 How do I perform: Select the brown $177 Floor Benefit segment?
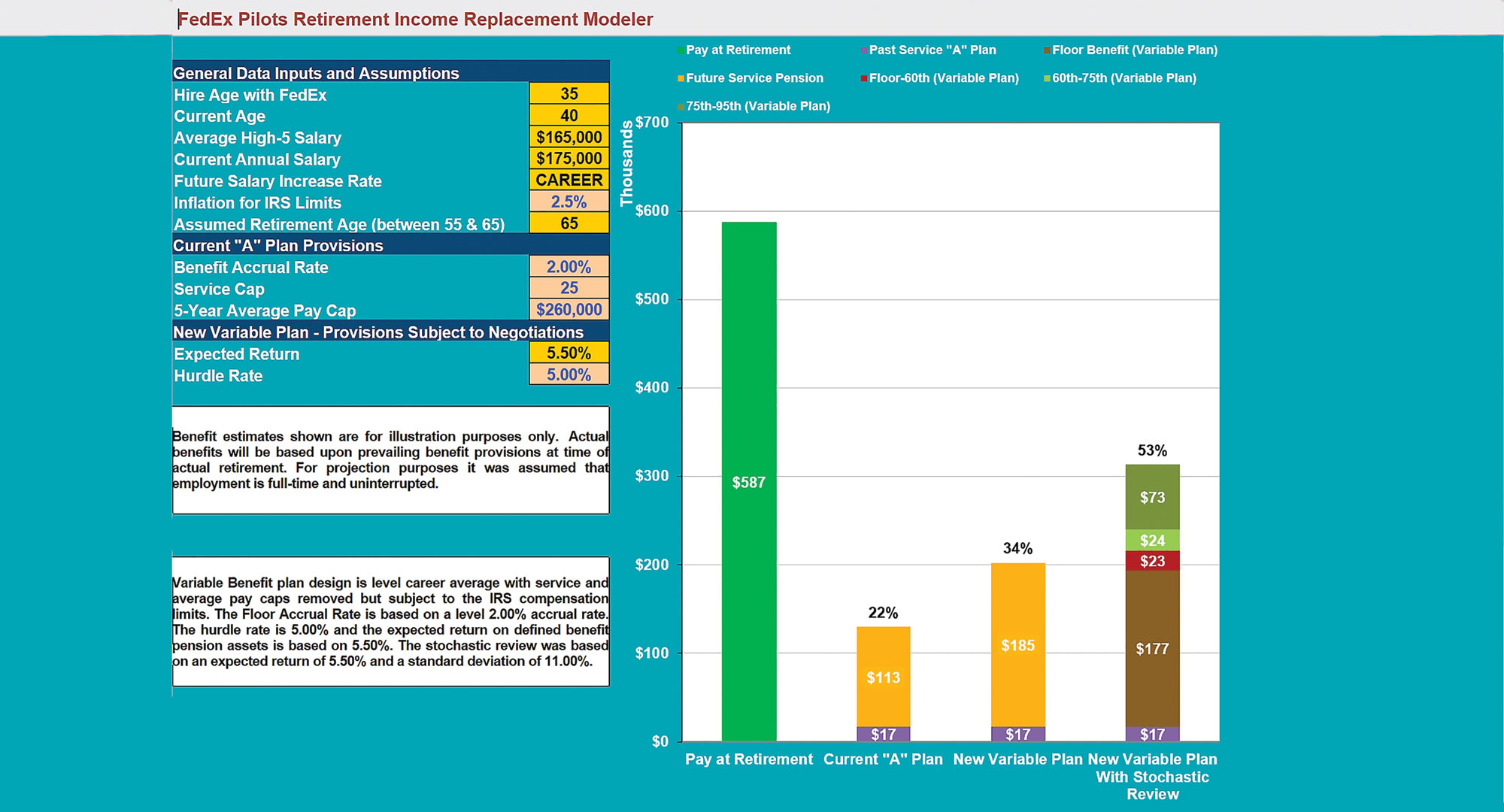pos(1153,649)
